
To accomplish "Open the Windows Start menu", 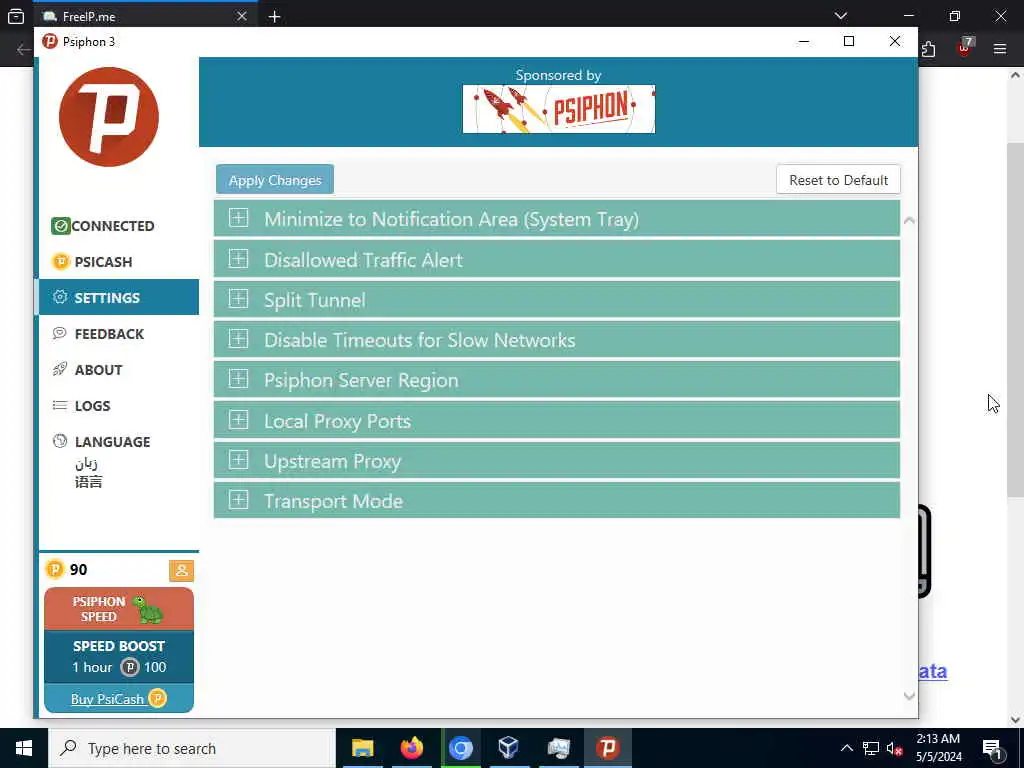I will (x=24, y=748).
